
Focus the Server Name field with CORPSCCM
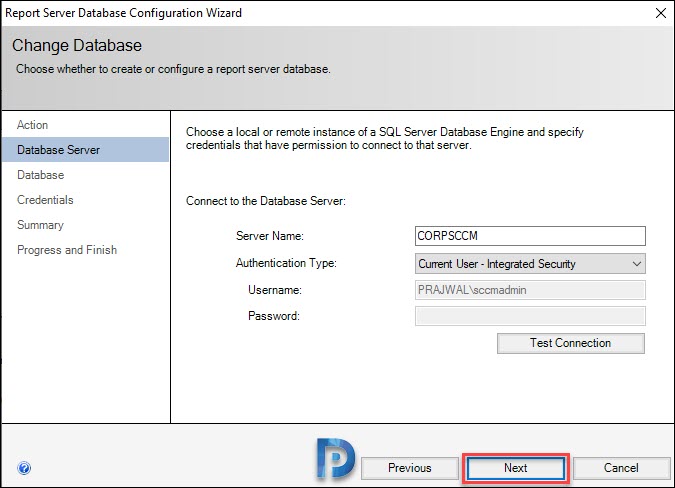(530, 236)
